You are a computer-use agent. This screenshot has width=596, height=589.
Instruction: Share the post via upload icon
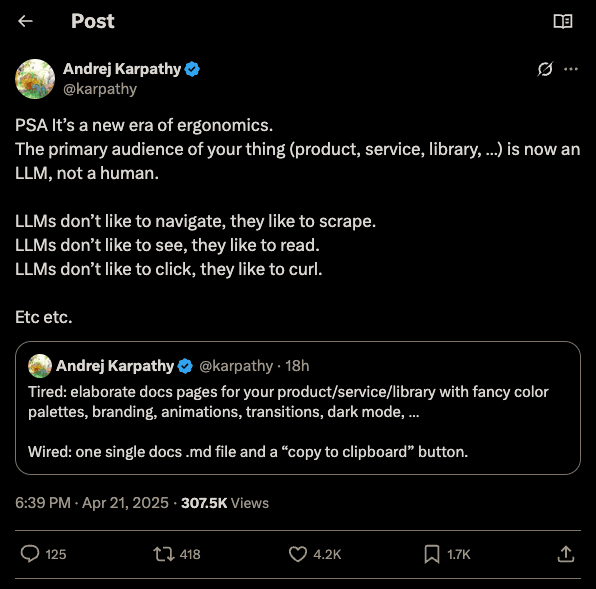tap(566, 554)
